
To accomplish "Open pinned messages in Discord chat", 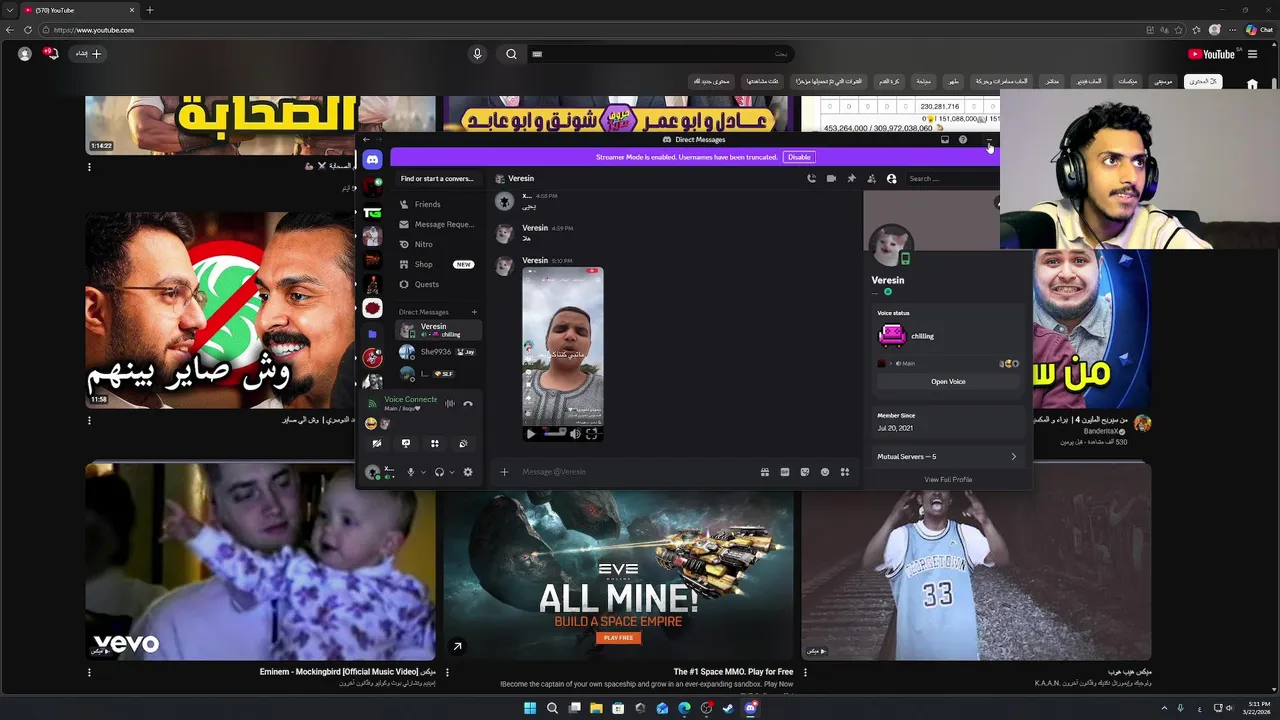I will tap(851, 179).
